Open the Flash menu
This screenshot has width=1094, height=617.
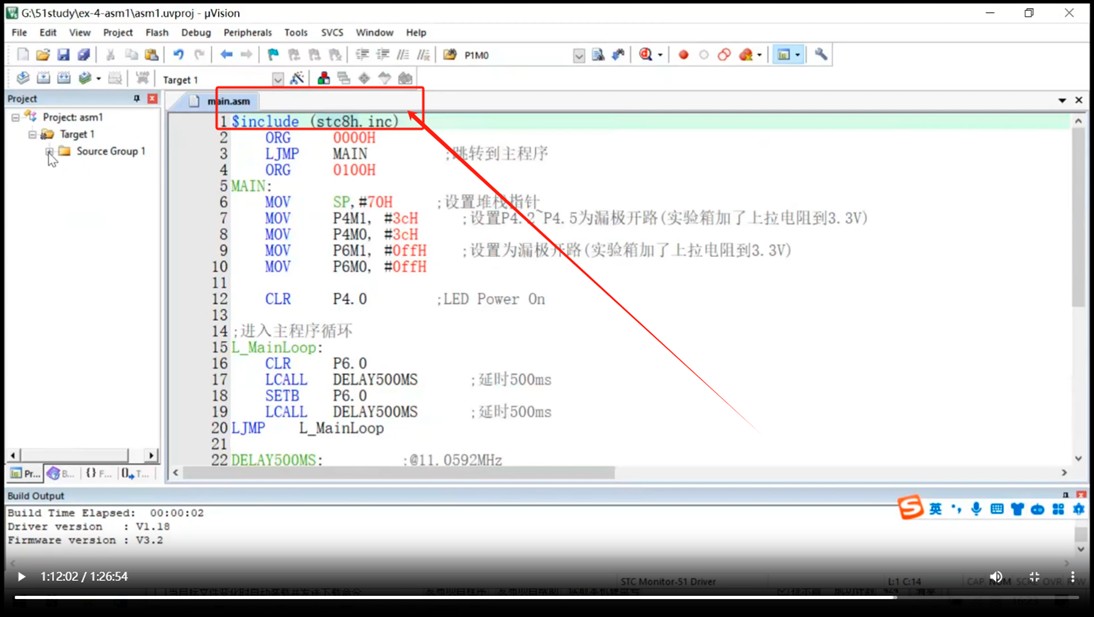coord(157,32)
